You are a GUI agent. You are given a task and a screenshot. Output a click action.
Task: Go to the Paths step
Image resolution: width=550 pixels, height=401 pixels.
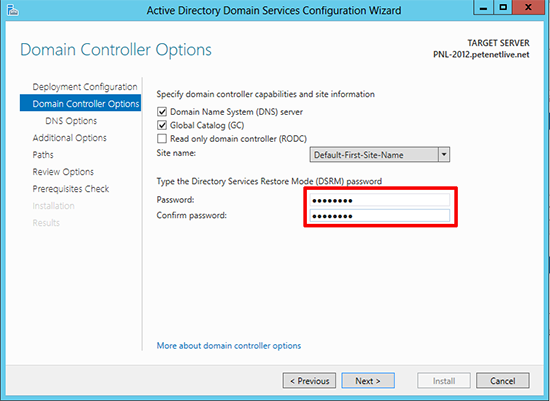click(43, 155)
